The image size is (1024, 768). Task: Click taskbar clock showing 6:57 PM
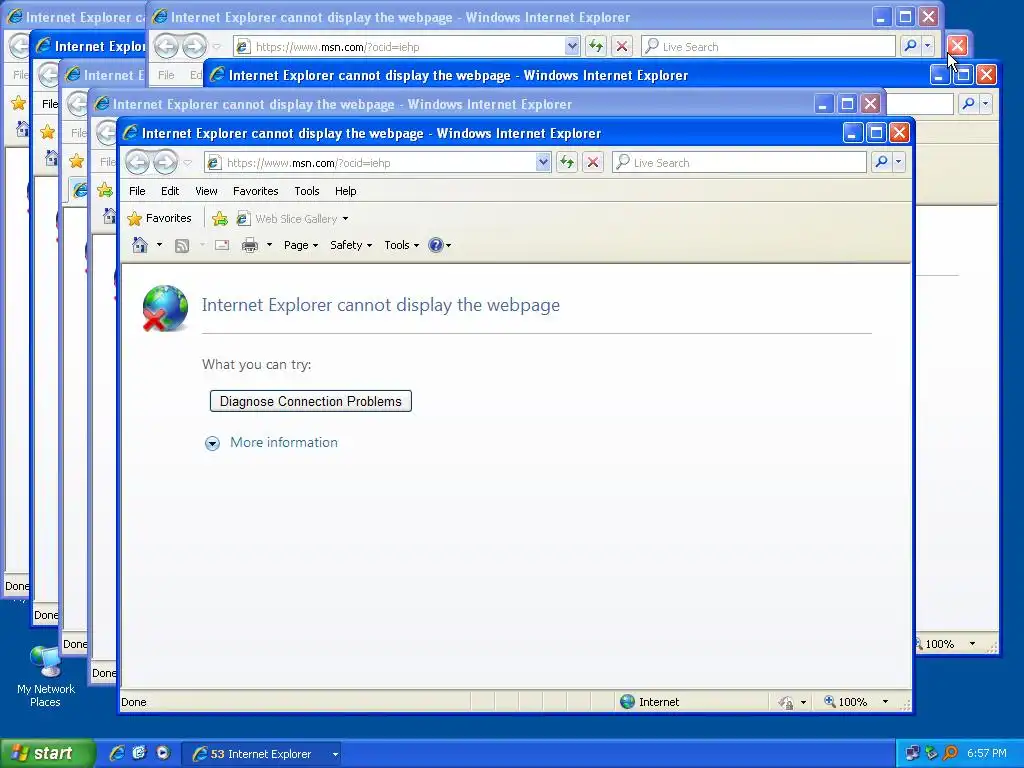pyautogui.click(x=987, y=753)
